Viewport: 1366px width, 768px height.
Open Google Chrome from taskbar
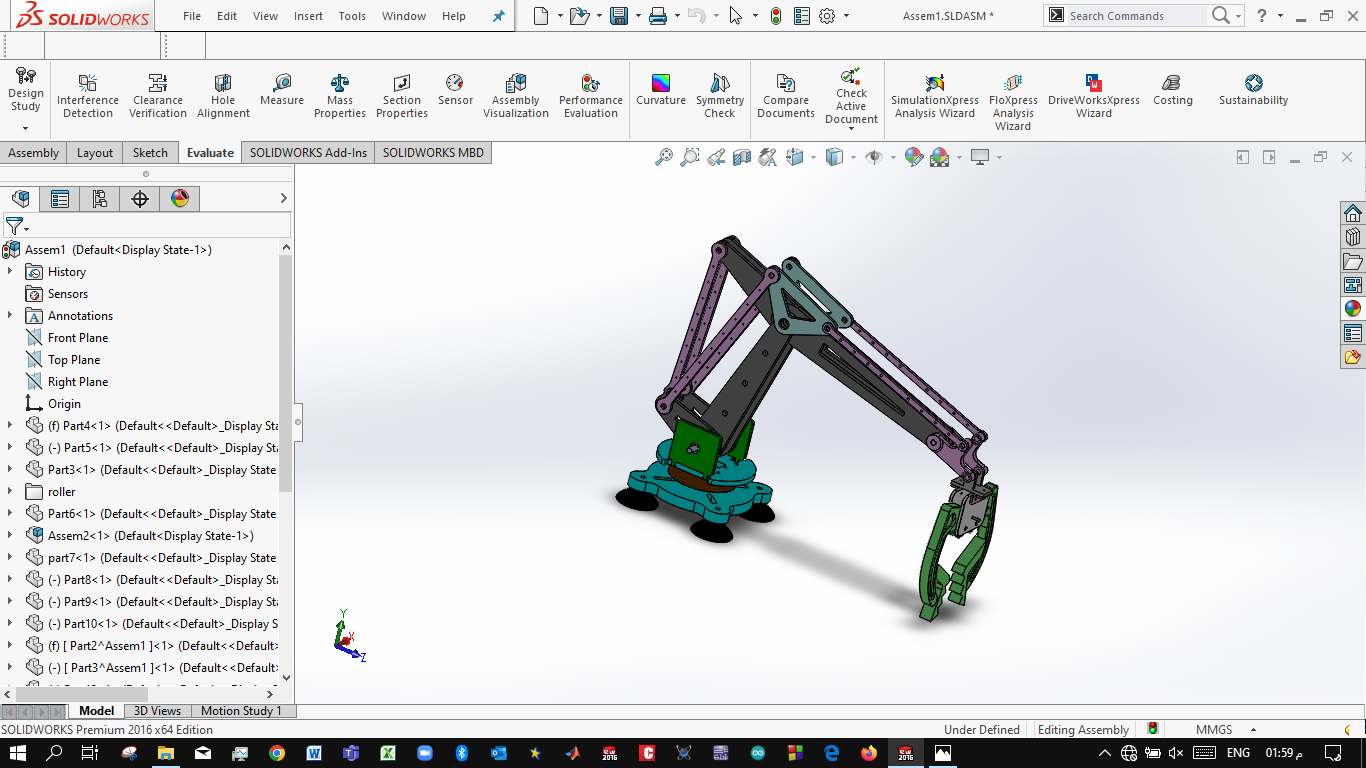click(277, 753)
